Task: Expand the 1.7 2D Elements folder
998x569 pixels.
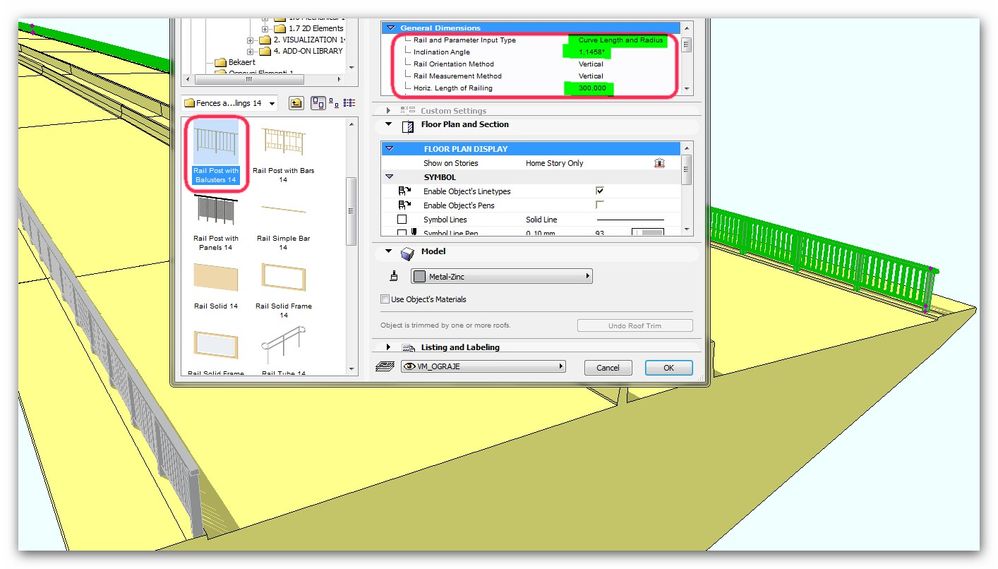Action: [x=265, y=29]
